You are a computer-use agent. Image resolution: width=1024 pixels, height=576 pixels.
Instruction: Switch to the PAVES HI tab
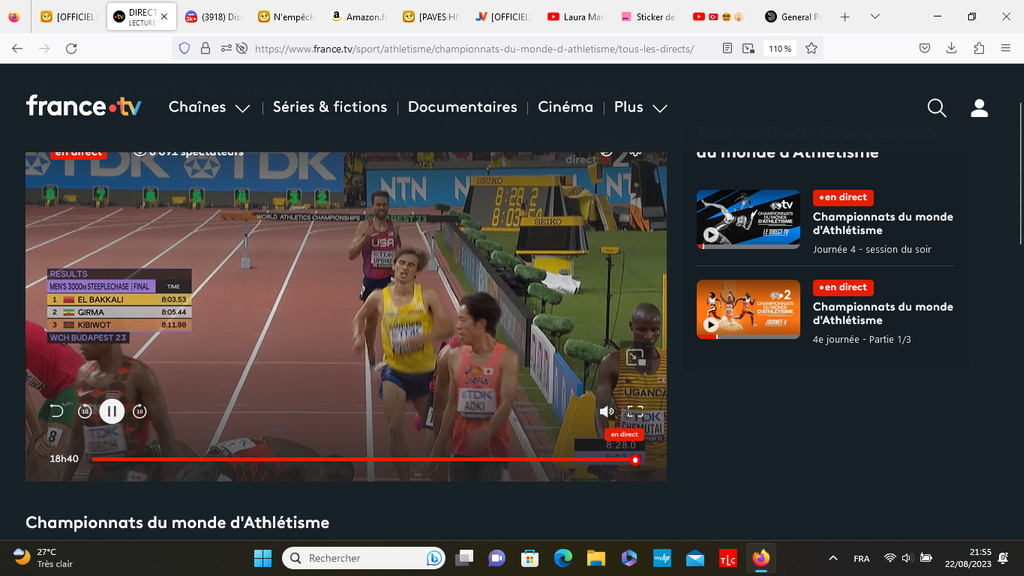click(x=432, y=17)
